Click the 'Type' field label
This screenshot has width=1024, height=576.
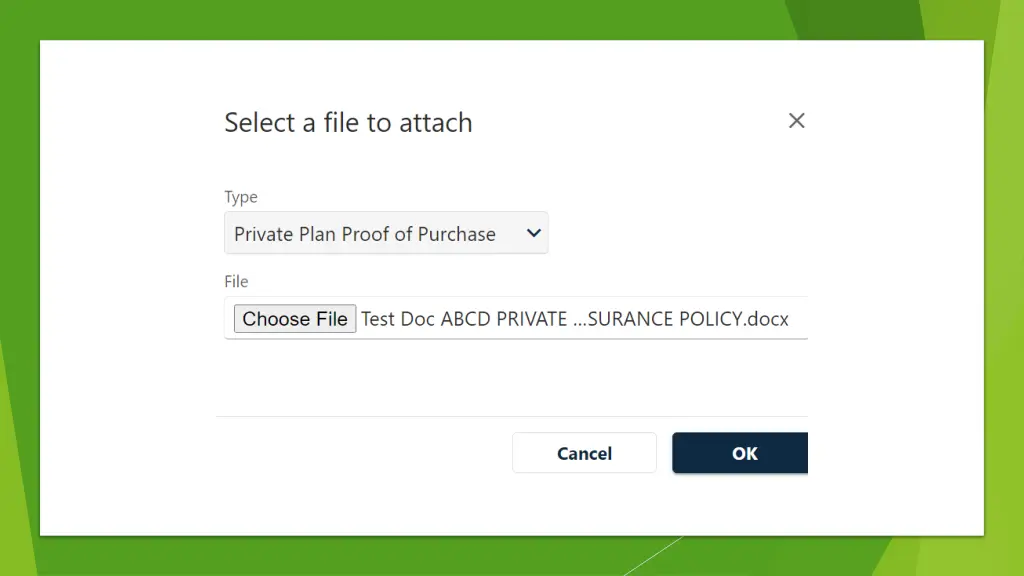click(241, 197)
